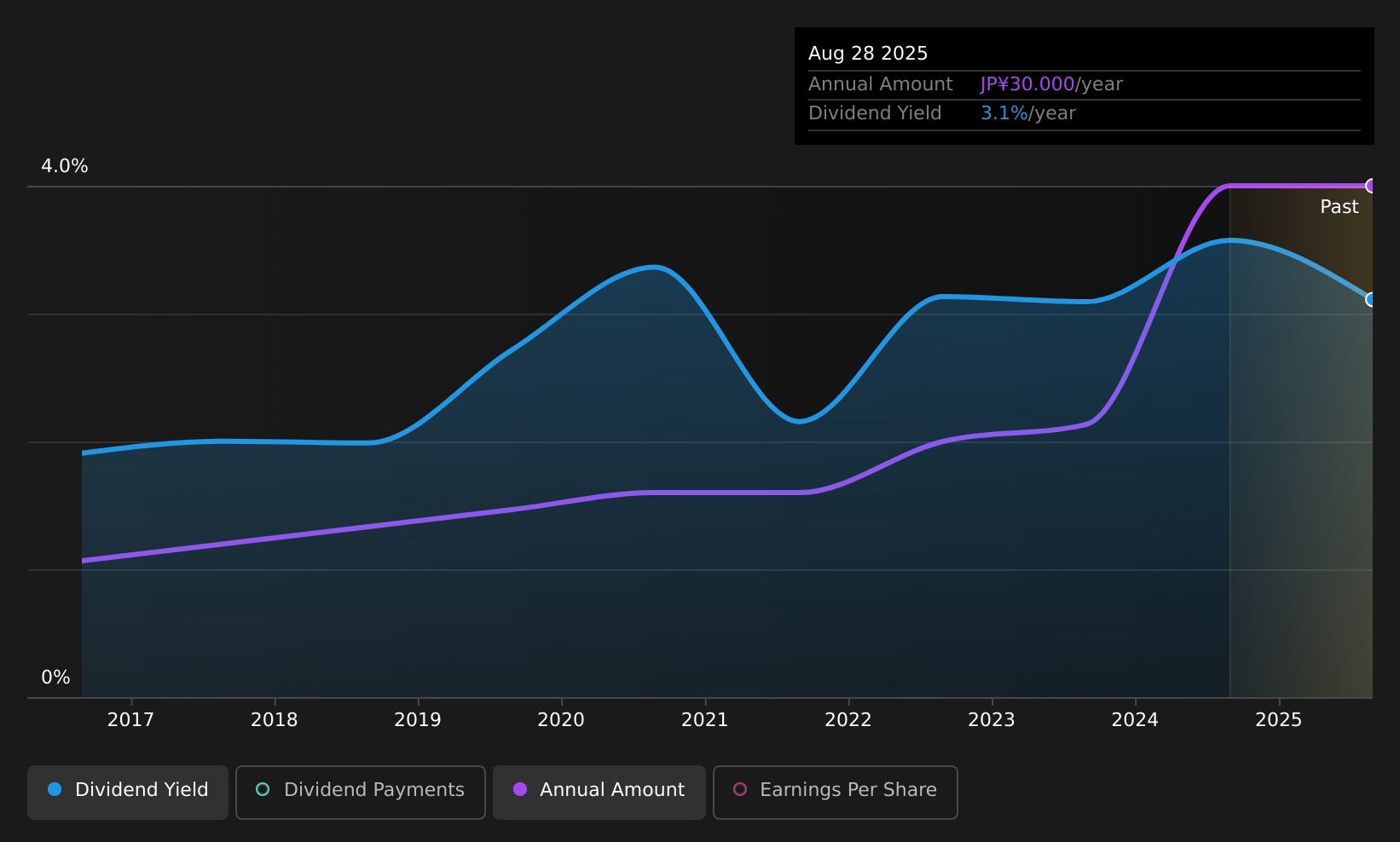The height and width of the screenshot is (842, 1400).
Task: Enable the Earnings Per Share series
Action: tap(836, 792)
